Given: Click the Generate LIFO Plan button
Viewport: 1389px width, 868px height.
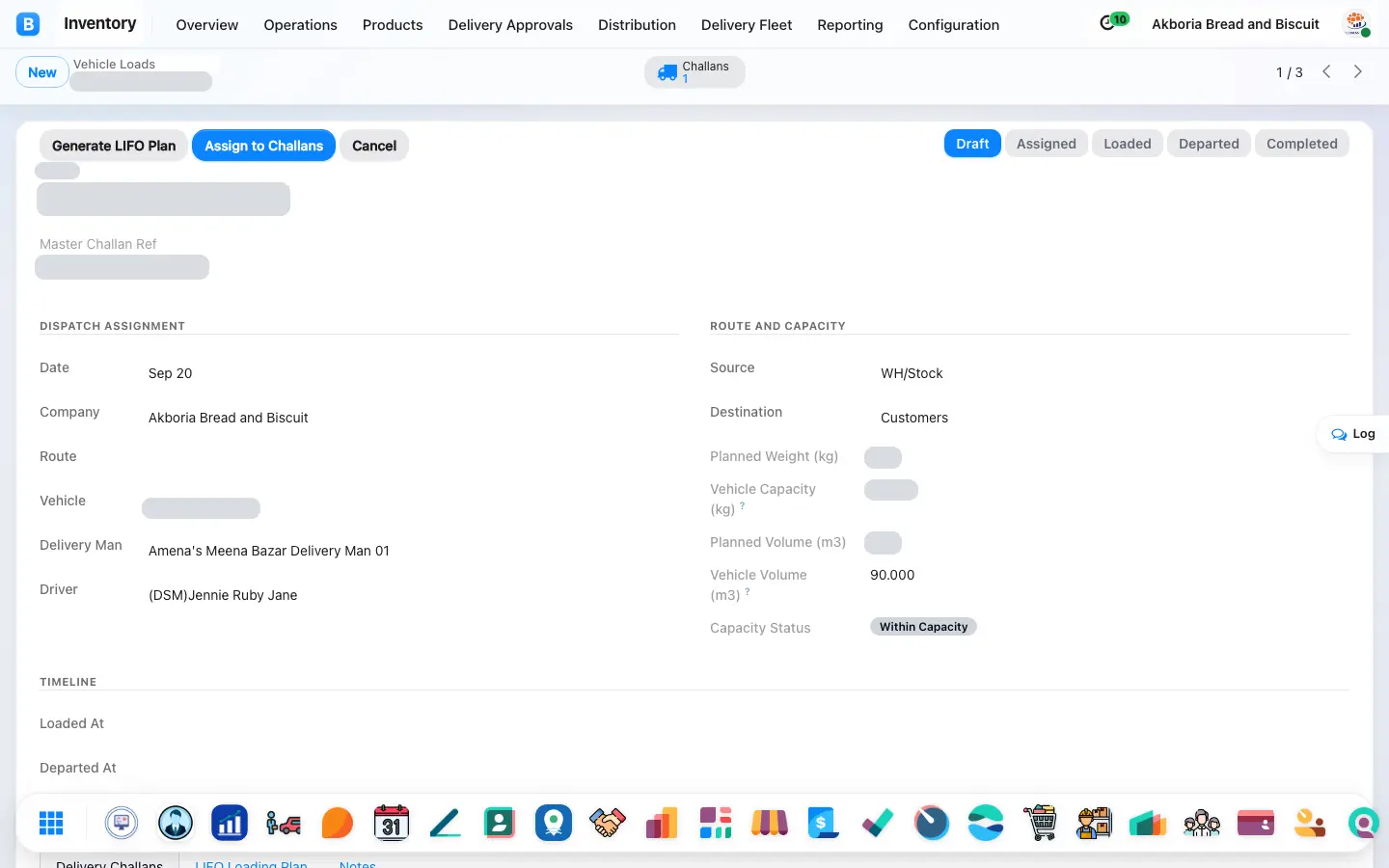Looking at the screenshot, I should [114, 146].
